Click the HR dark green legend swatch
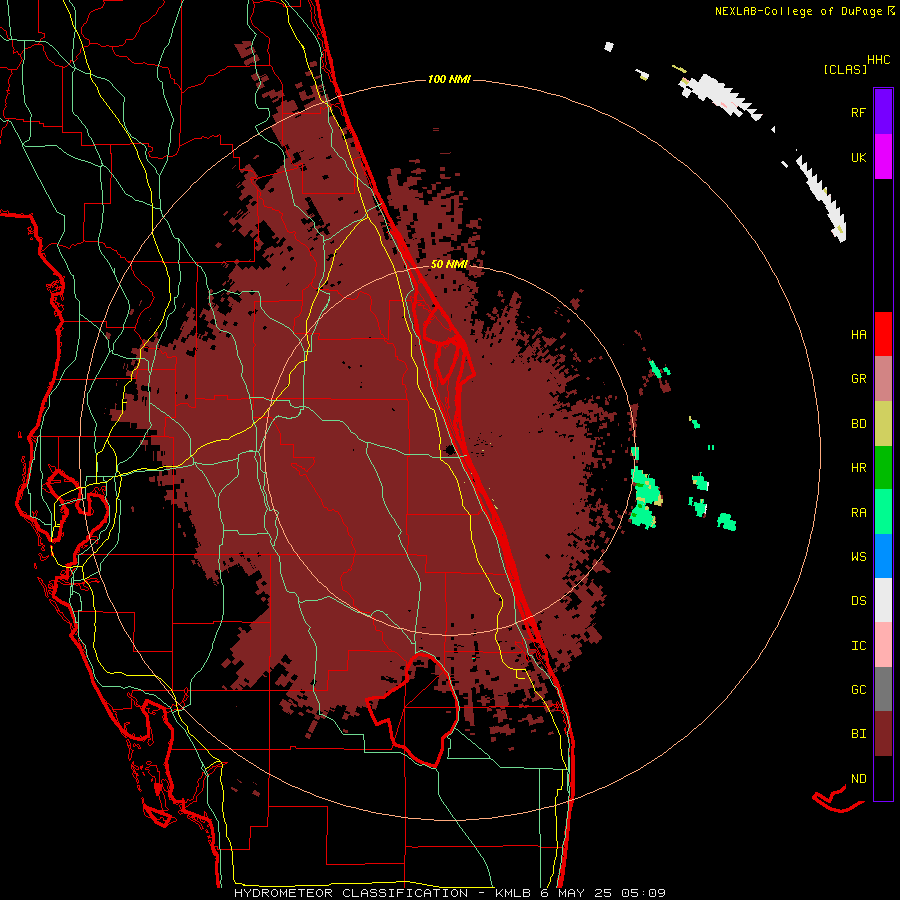The image size is (900, 900). point(883,467)
